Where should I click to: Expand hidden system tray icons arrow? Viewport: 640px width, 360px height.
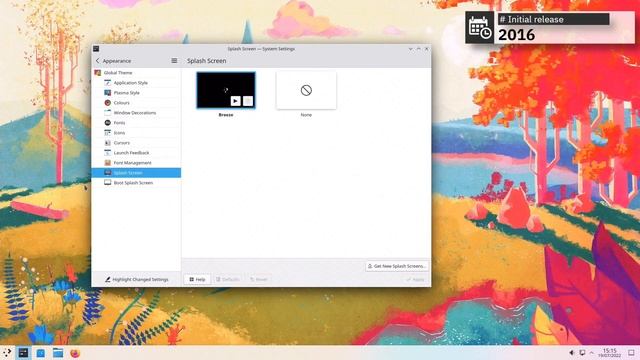(592, 353)
